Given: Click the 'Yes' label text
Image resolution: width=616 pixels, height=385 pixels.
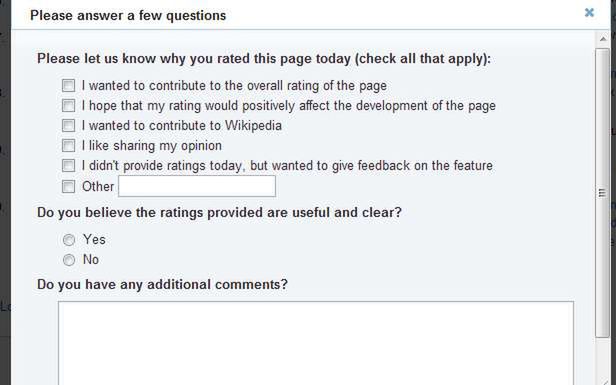Looking at the screenshot, I should coord(94,239).
